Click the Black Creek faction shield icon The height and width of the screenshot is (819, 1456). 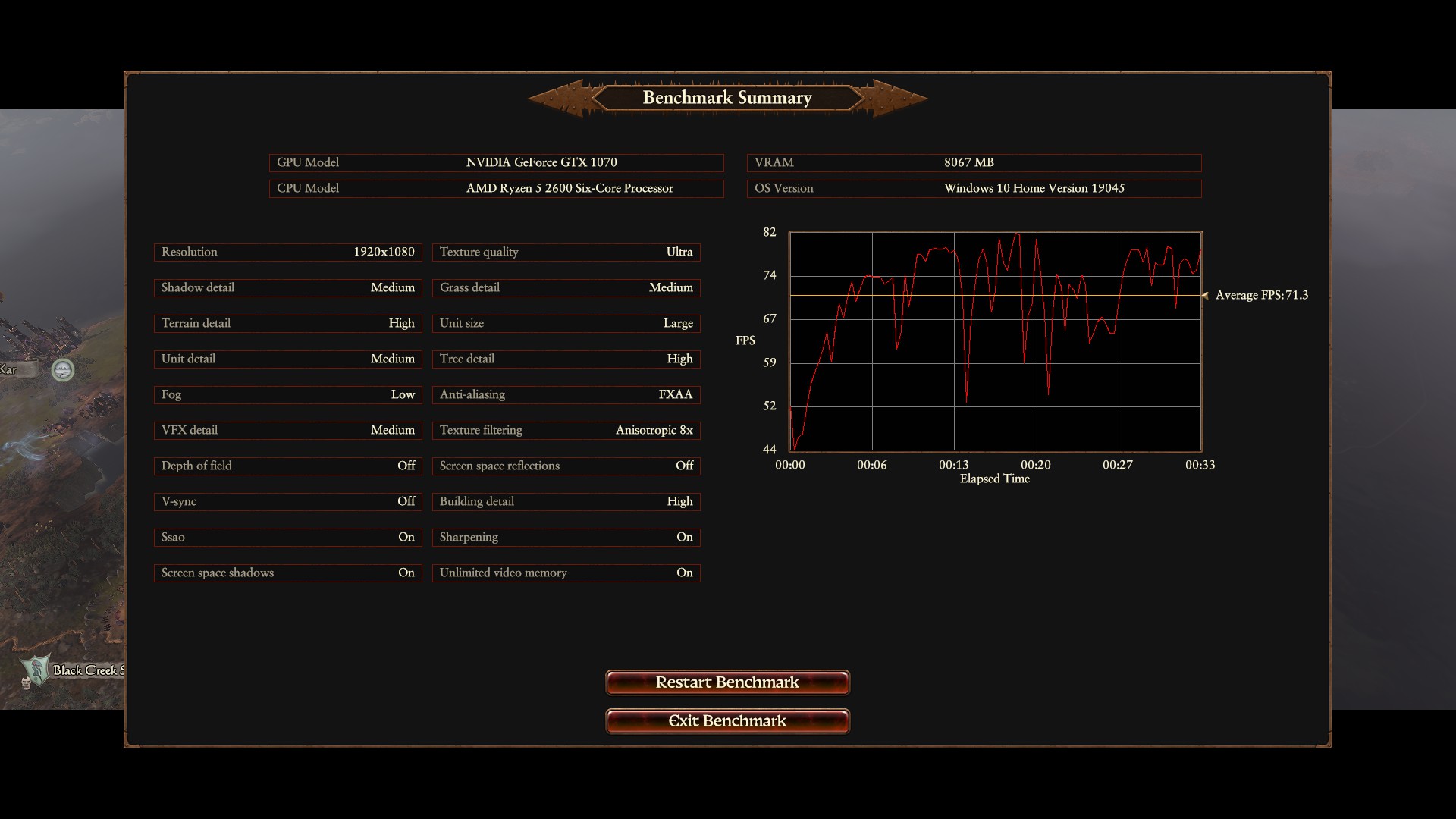point(36,669)
